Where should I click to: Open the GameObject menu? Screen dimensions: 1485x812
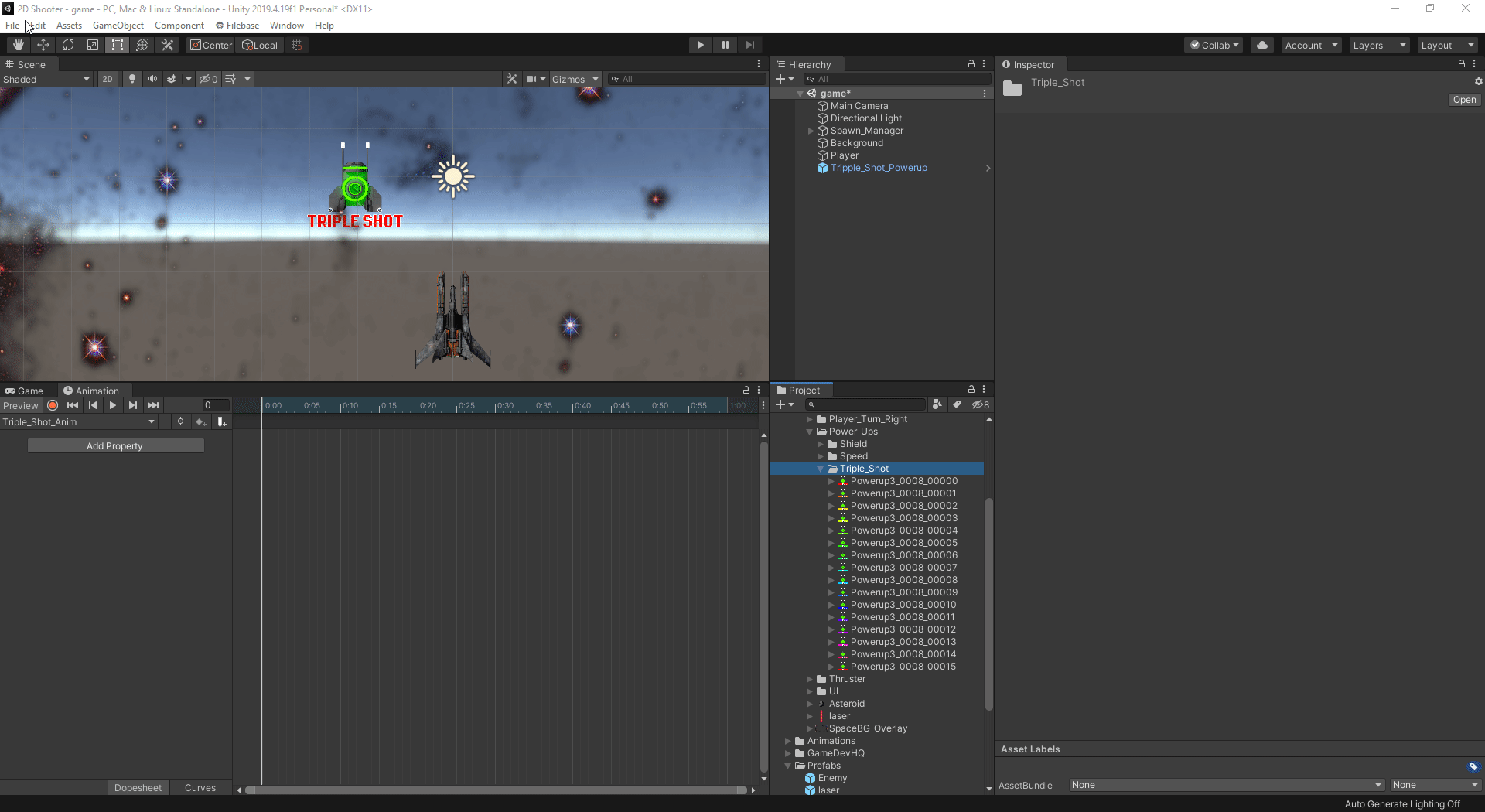118,25
